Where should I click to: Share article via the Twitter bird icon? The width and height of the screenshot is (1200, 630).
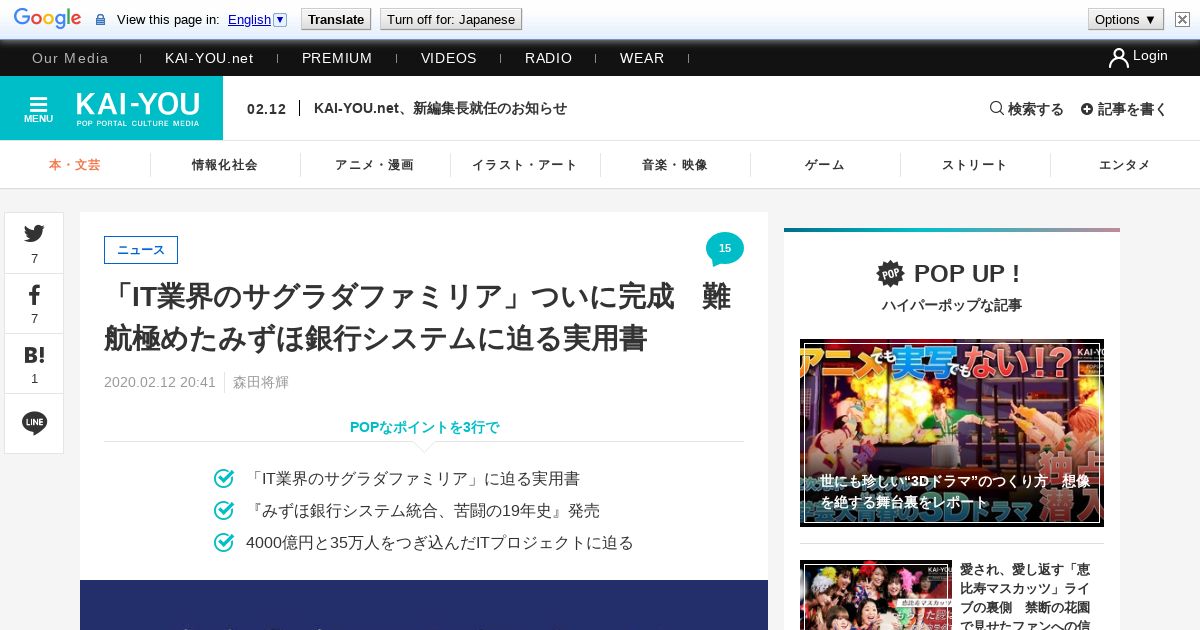point(34,234)
